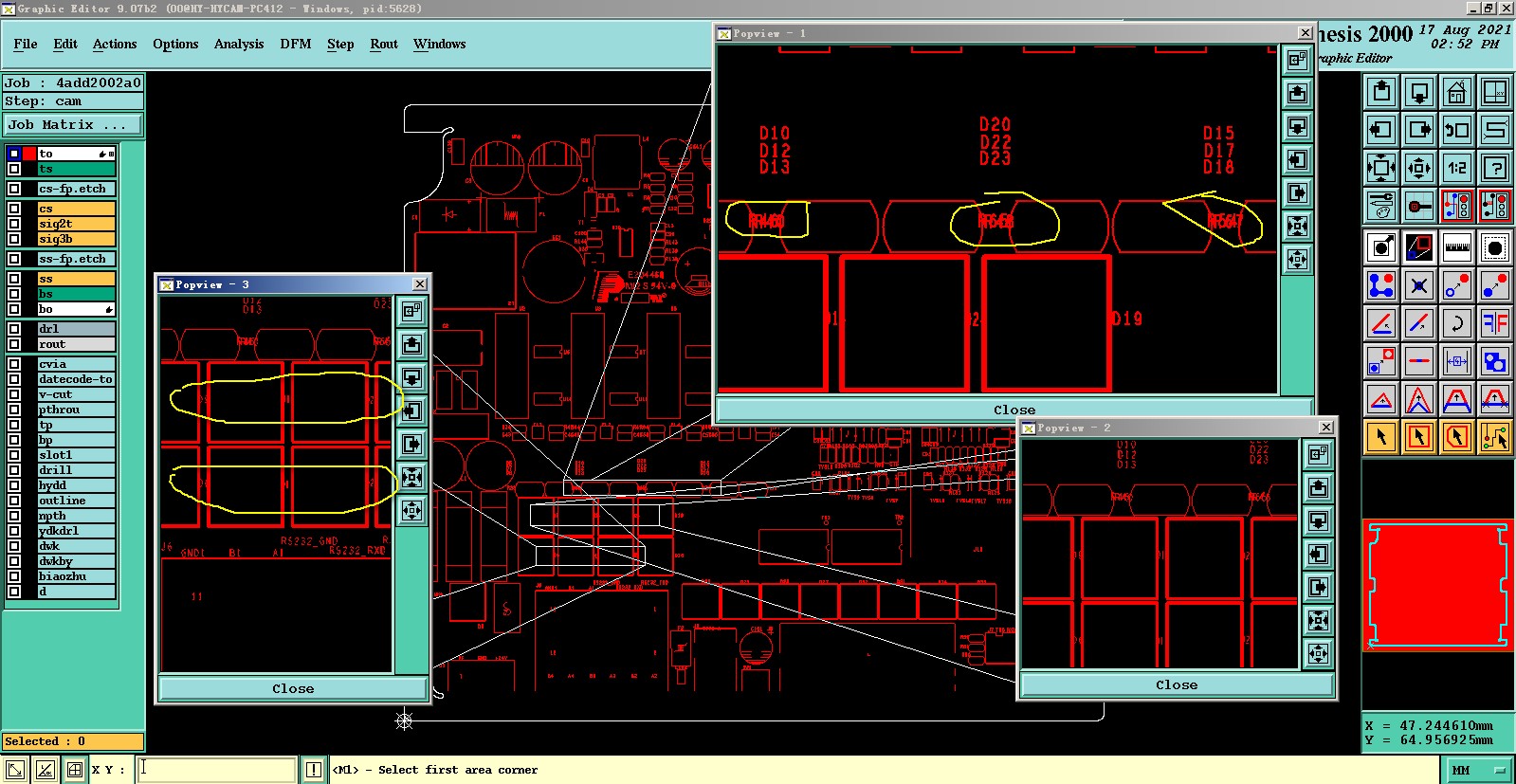This screenshot has width=1516, height=784.
Task: Pan view down with the down-arrow icon
Action: pos(1419,92)
